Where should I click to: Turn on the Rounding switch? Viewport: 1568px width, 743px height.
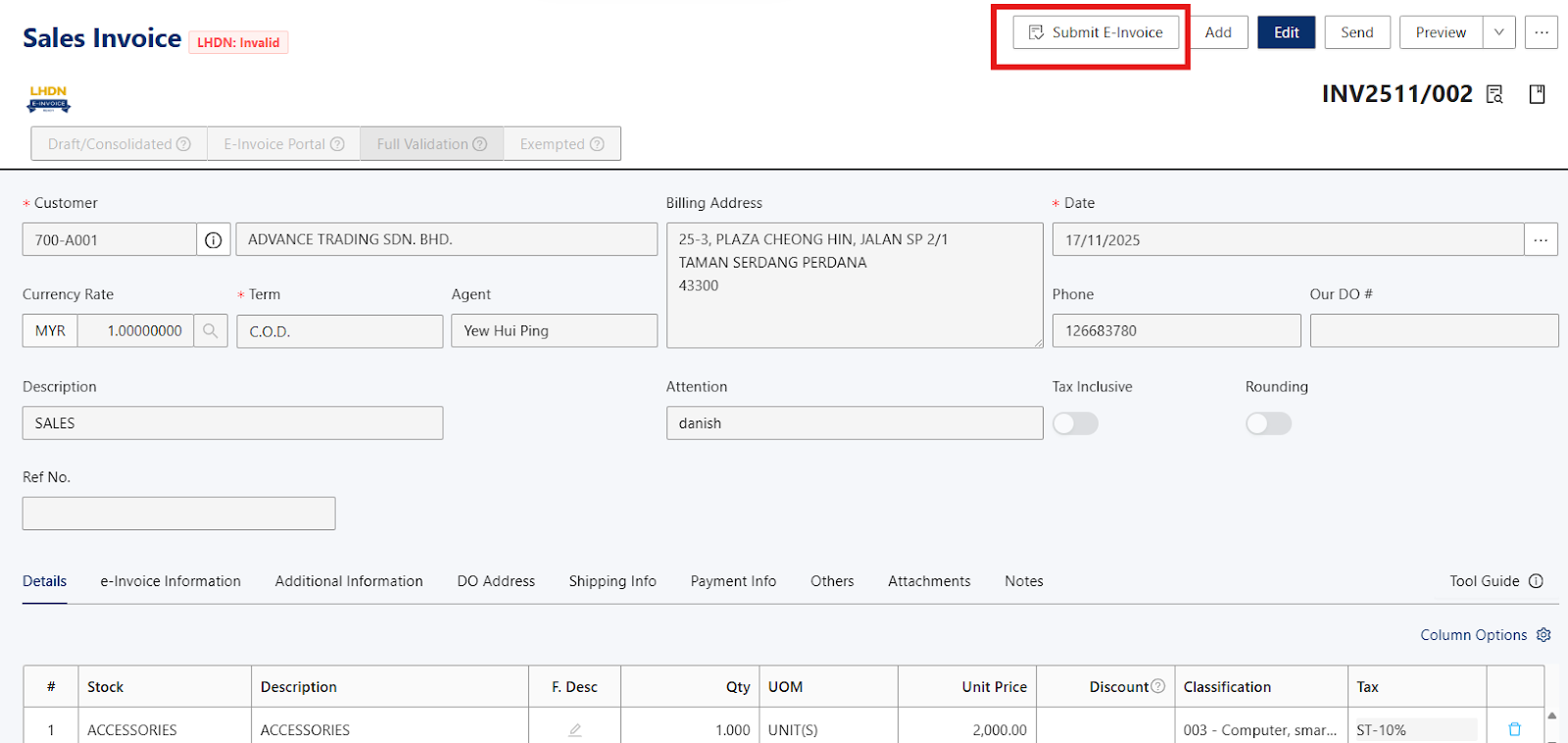tap(1268, 423)
